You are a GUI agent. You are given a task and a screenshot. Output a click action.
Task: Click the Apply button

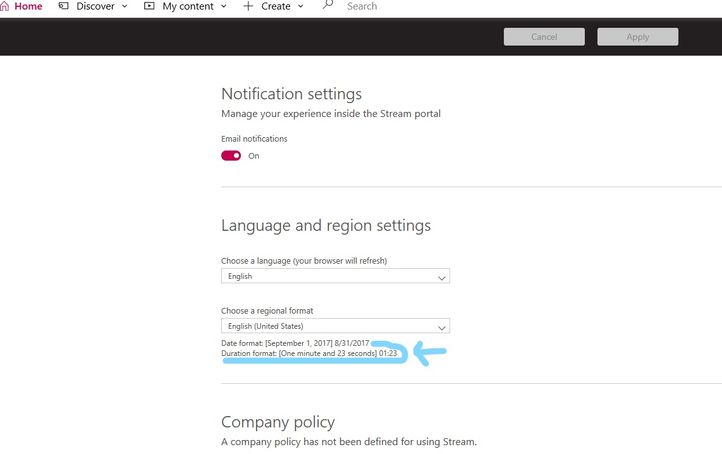coord(638,37)
